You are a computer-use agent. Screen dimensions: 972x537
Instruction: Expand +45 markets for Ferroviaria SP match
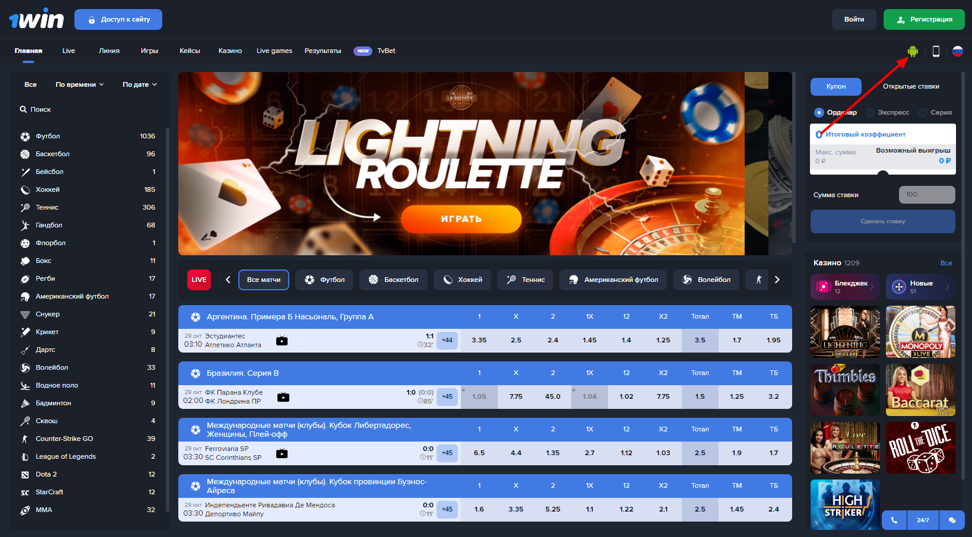coord(447,453)
